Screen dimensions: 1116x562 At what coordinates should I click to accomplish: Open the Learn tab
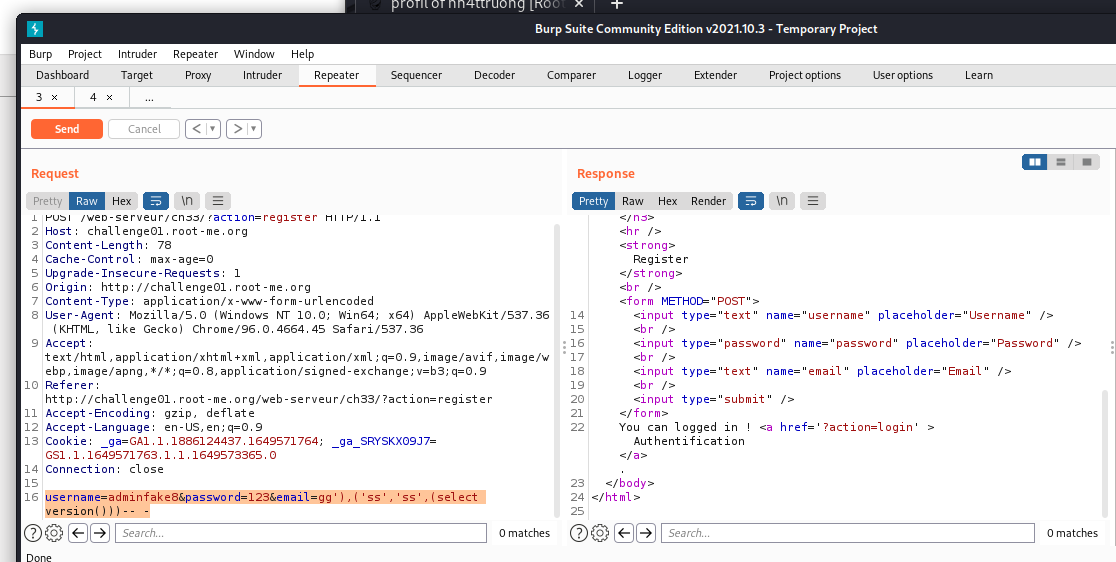pyautogui.click(x=979, y=75)
